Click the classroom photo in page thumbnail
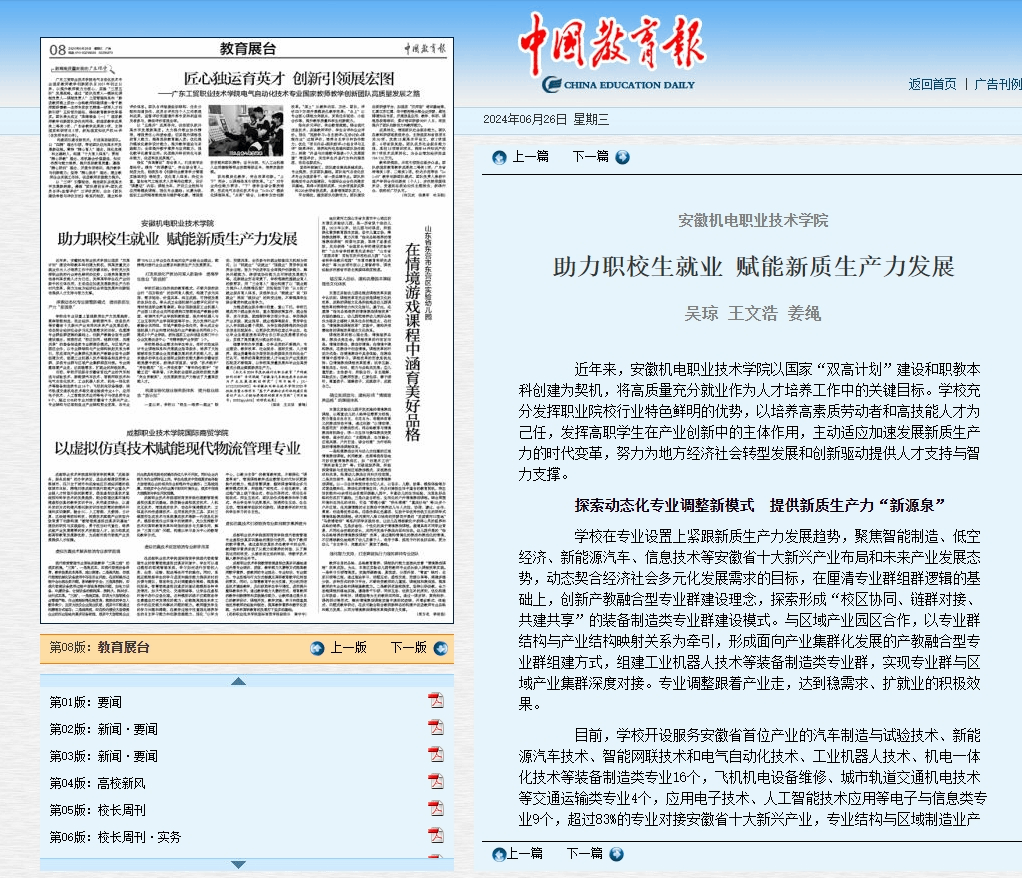The height and width of the screenshot is (878, 1022). click(246, 130)
